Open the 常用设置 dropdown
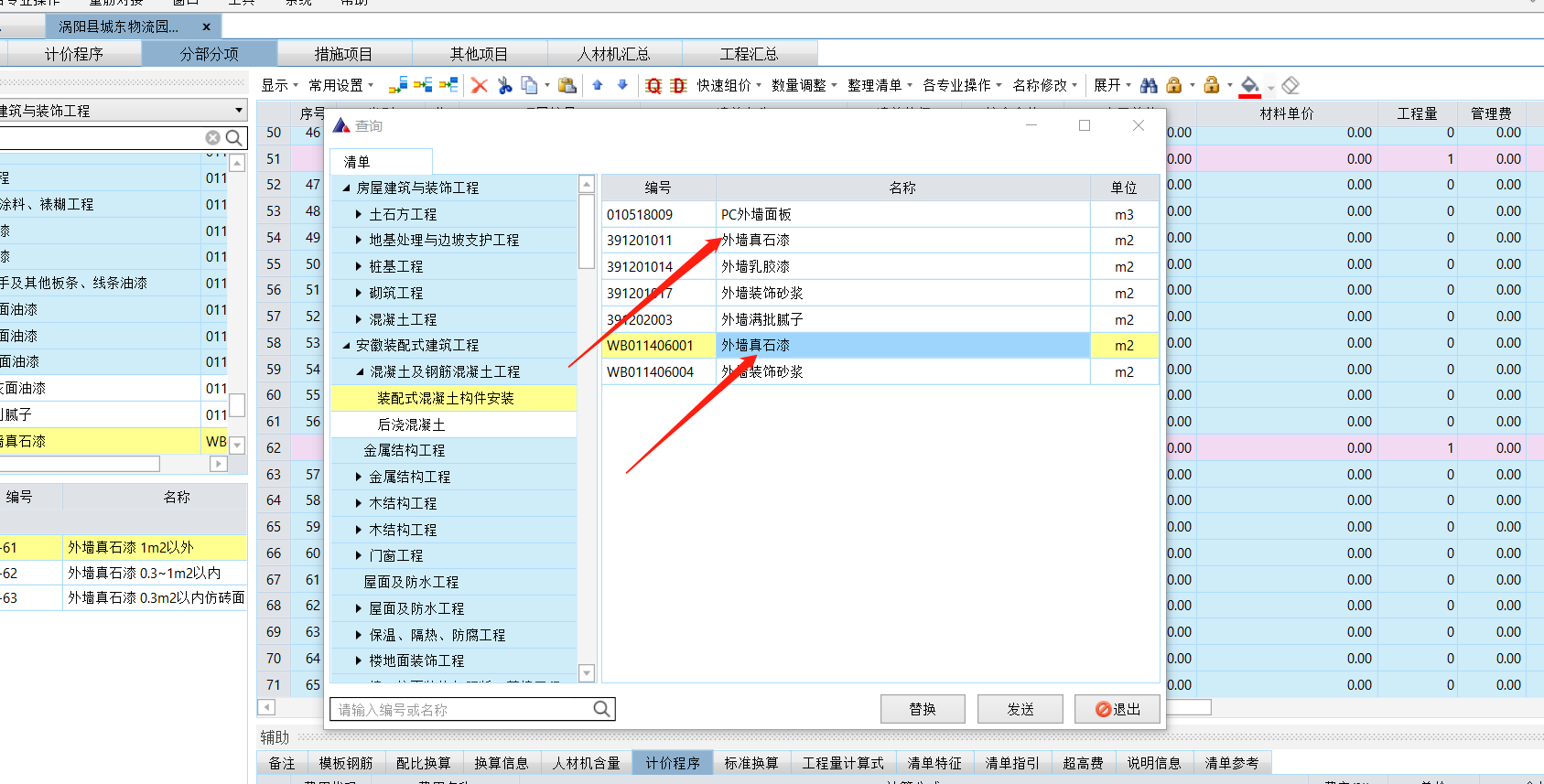Viewport: 1544px width, 784px height. point(341,85)
